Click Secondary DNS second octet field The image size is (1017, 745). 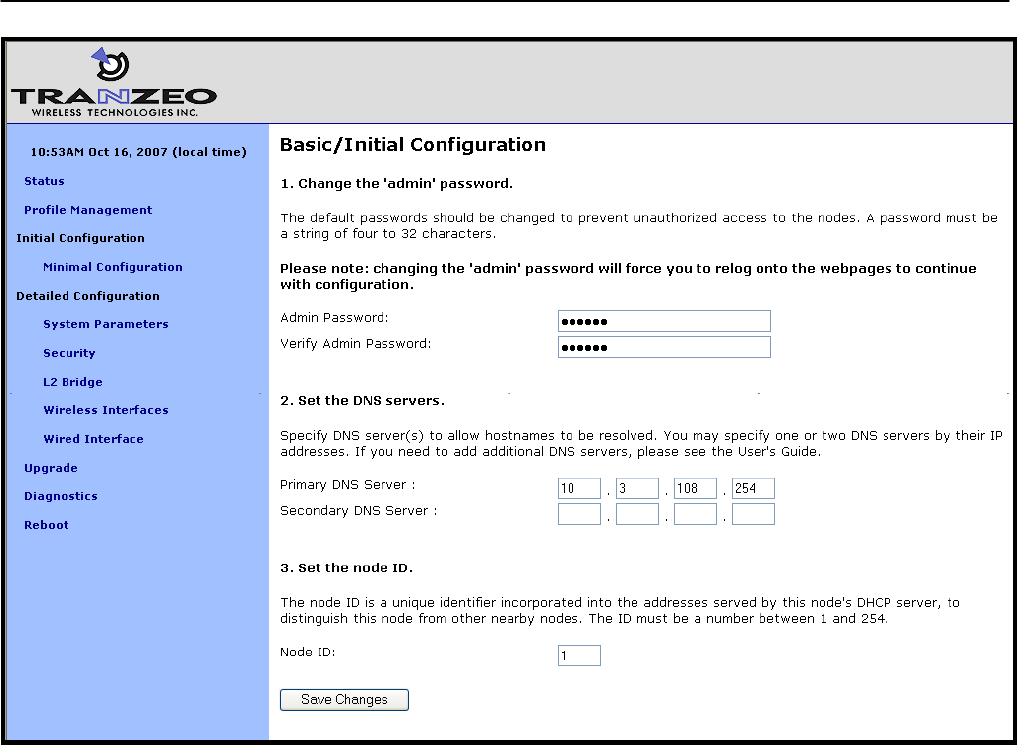pos(638,514)
